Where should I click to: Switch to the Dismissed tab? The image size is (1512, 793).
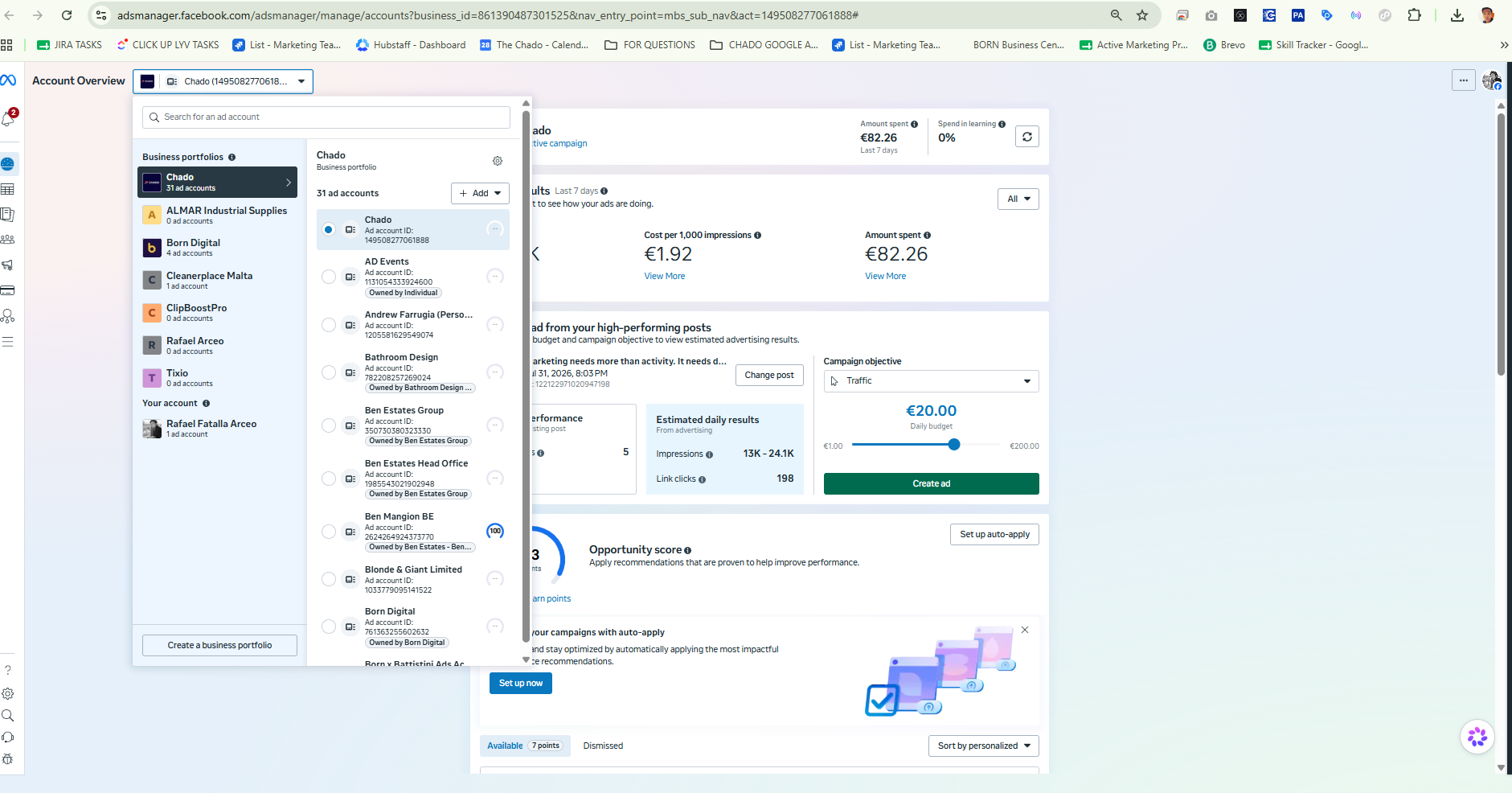click(x=603, y=746)
